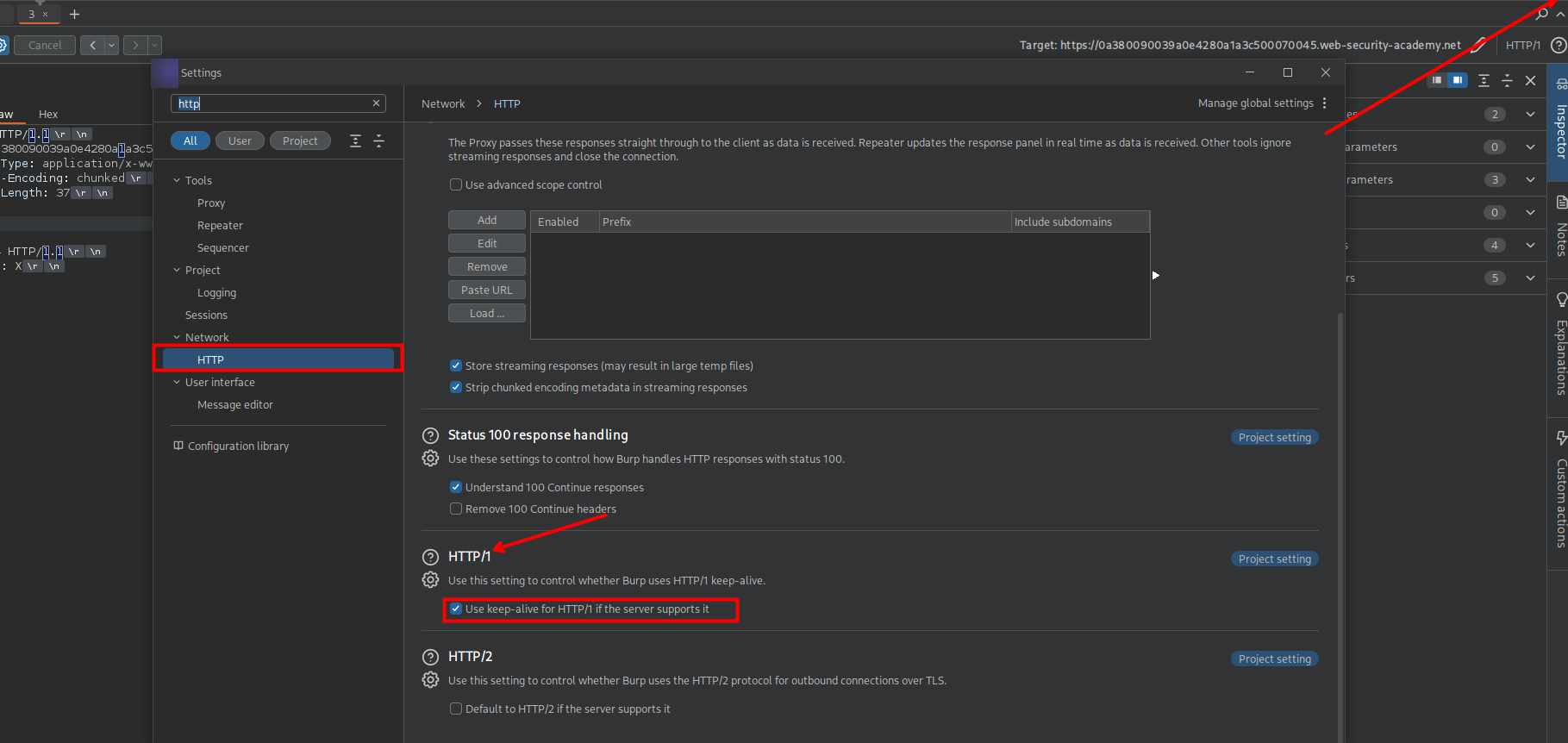This screenshot has width=1568, height=743.
Task: Clear the settings search field
Action: pos(376,103)
